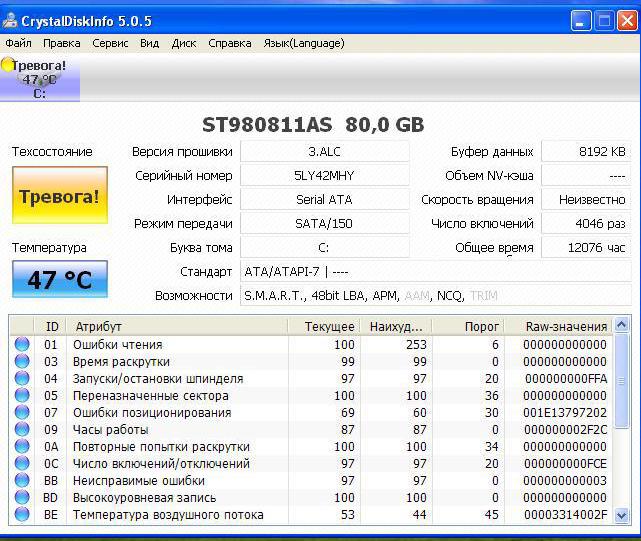This screenshot has height=541, width=641.
Task: Select the Ошибки позиционирования attribute text
Action: point(152,413)
